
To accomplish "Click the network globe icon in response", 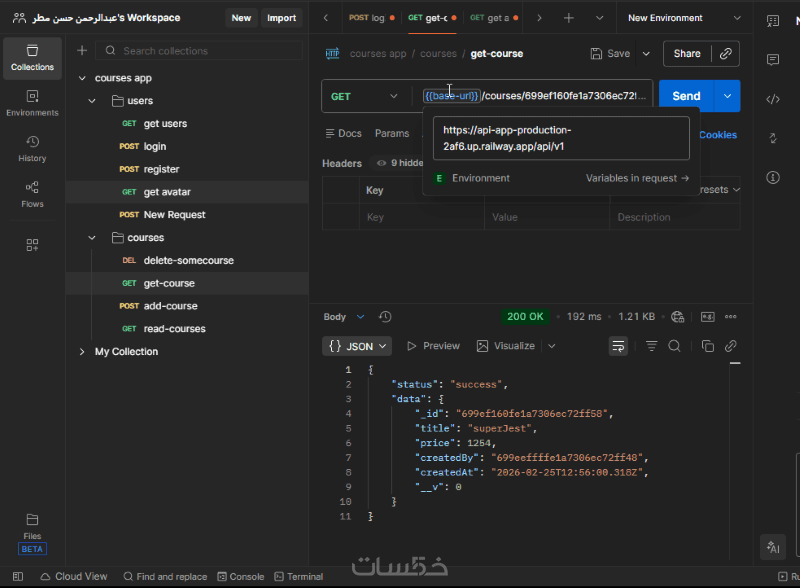I will (x=678, y=317).
